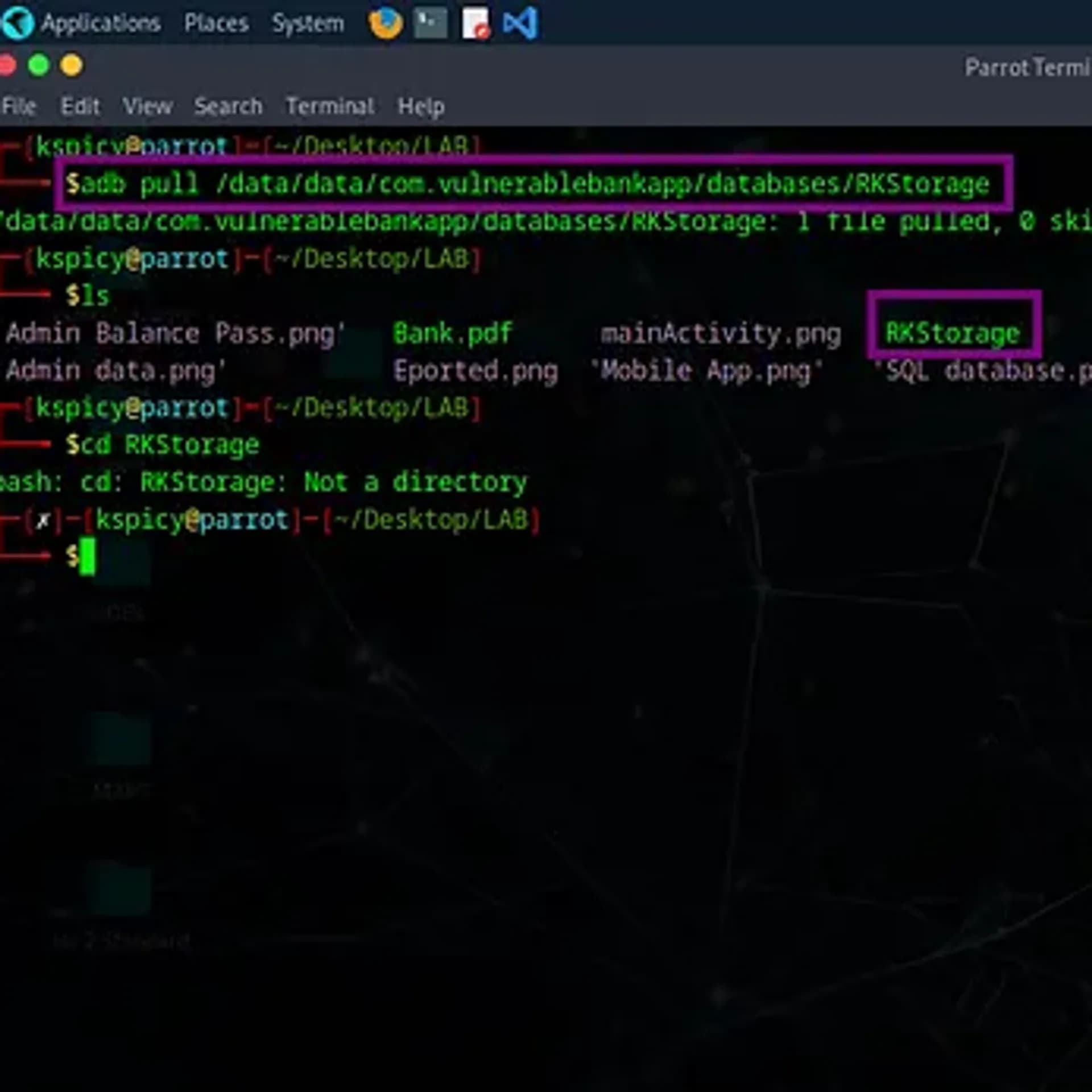Select the Eported.png file name
Image resolution: width=1092 pixels, height=1092 pixels.
pyautogui.click(x=475, y=371)
